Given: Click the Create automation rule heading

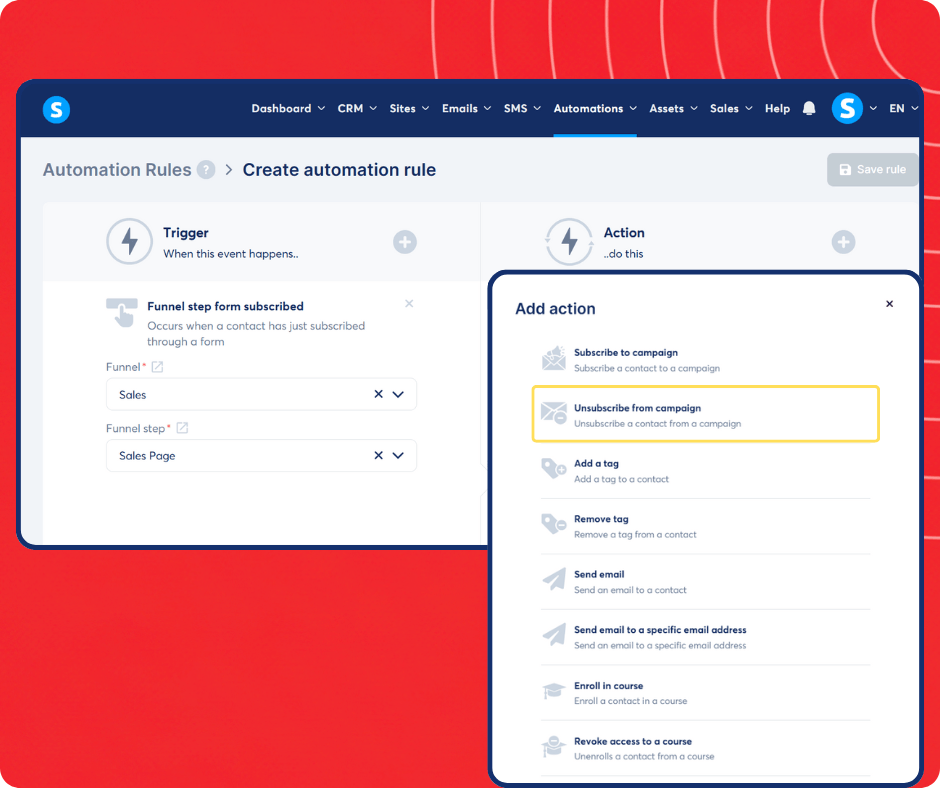Looking at the screenshot, I should point(339,170).
